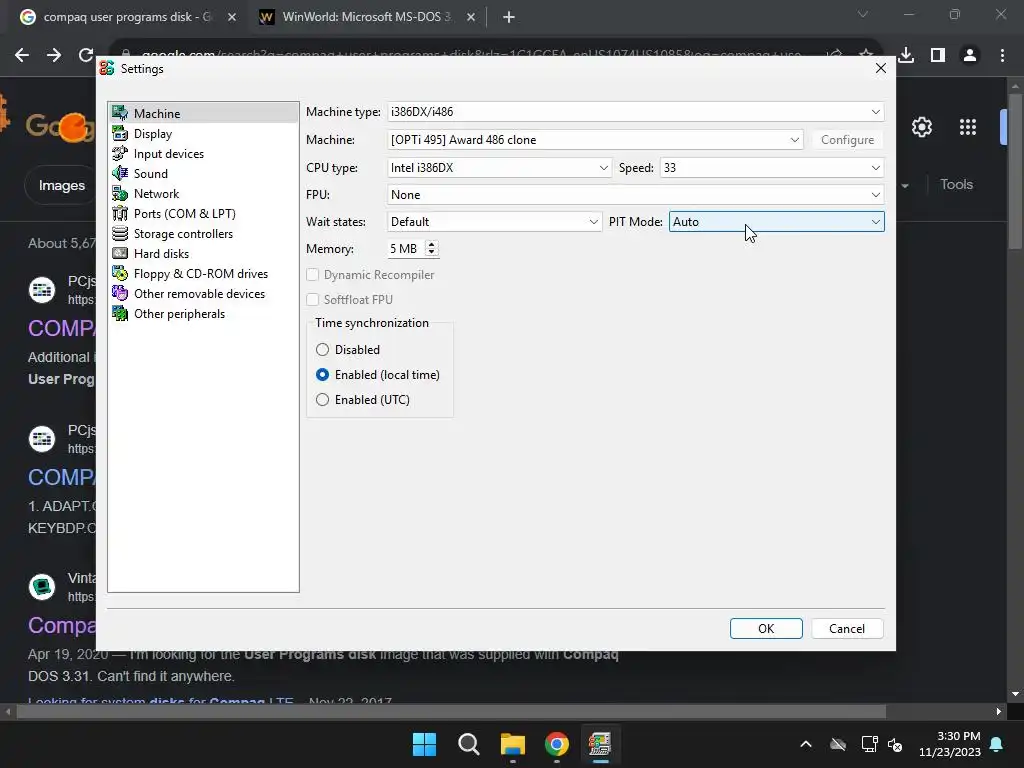Close the Settings dialog
The image size is (1024, 768).
click(880, 68)
